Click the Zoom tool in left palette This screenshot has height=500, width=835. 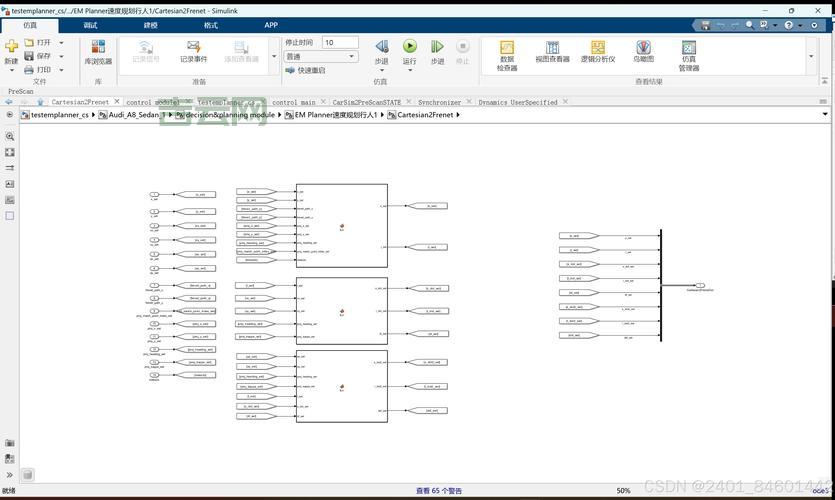10,136
